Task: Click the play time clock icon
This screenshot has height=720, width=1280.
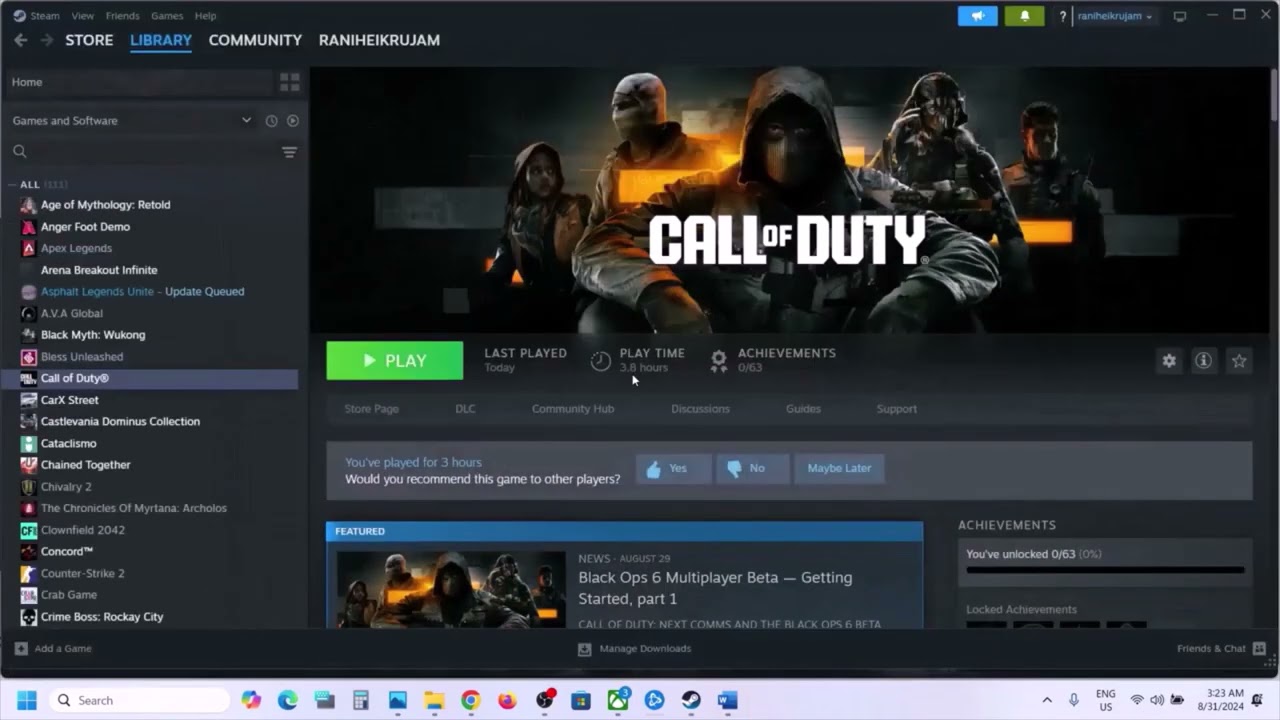Action: click(600, 361)
